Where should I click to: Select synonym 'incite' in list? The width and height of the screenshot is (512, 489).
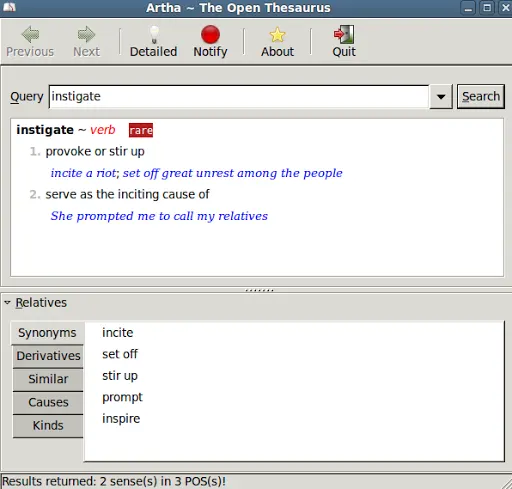click(x=118, y=333)
